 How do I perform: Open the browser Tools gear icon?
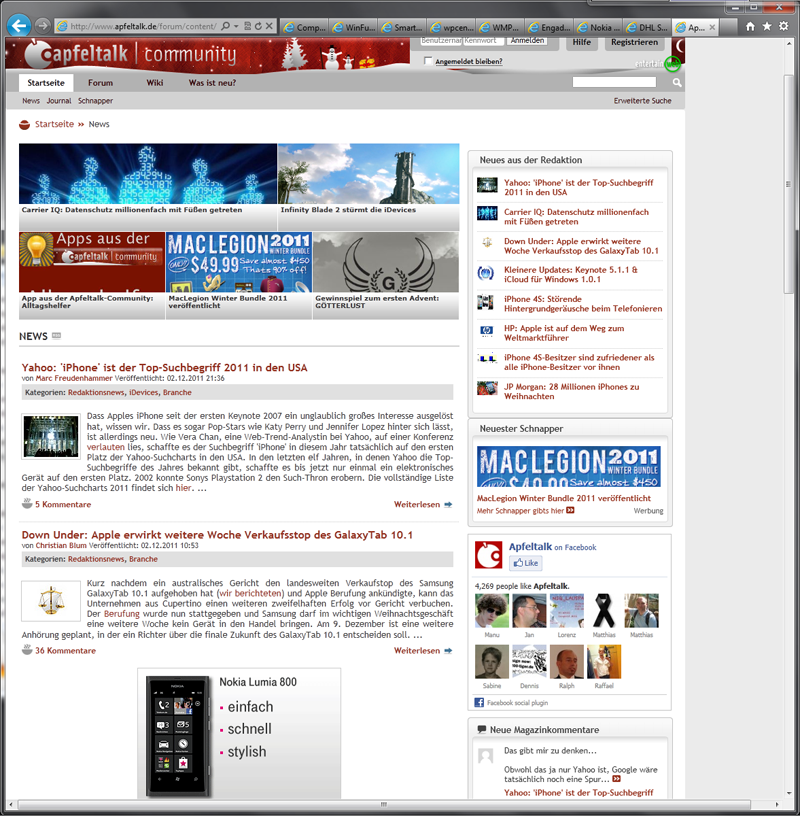point(784,26)
